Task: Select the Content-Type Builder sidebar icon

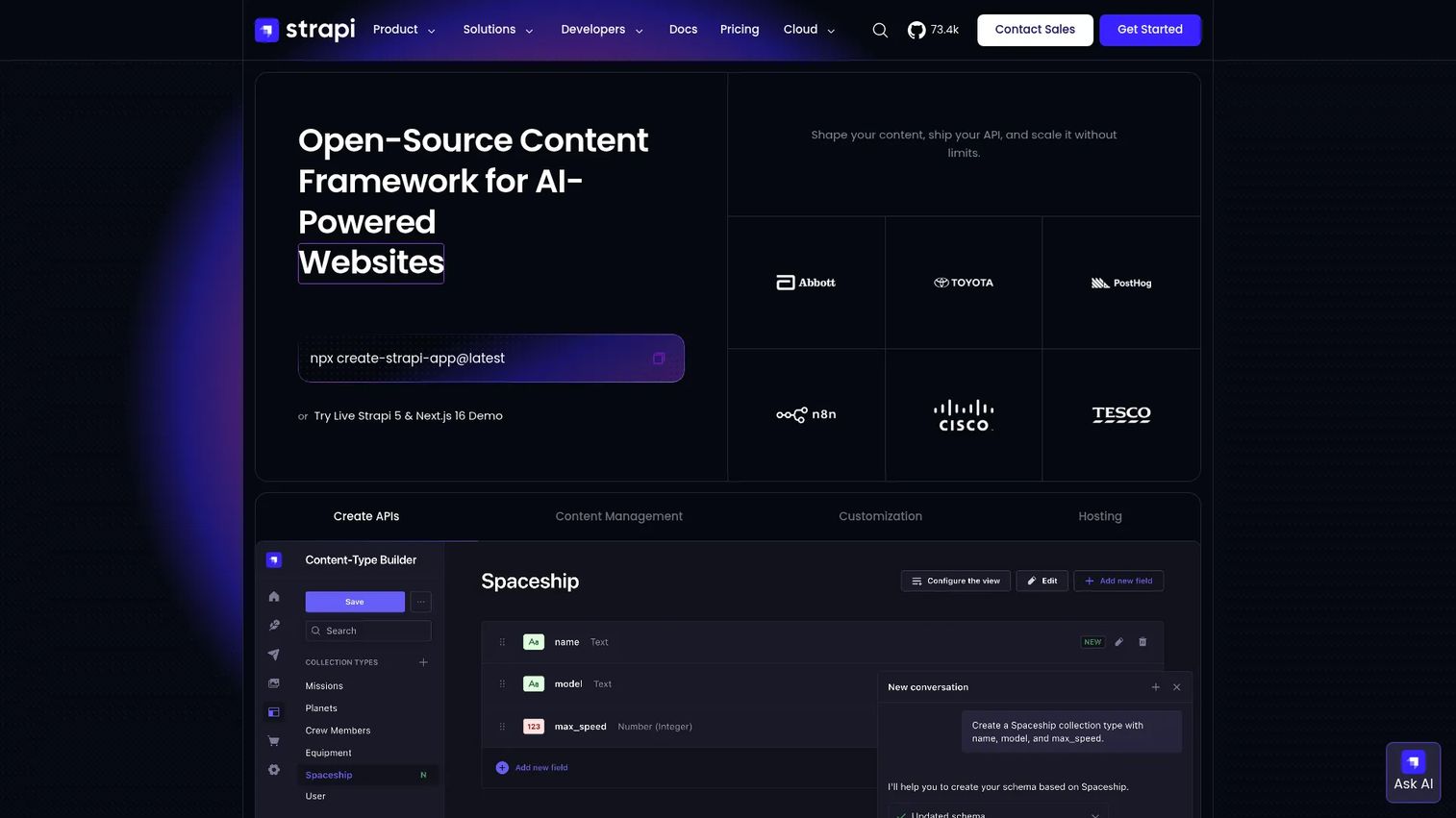Action: (274, 712)
